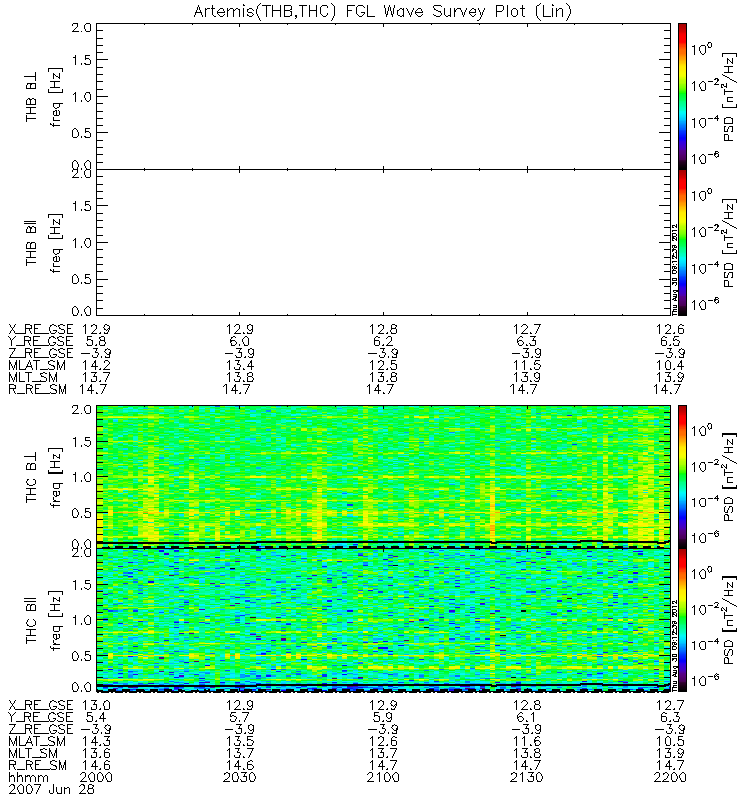
Task: Click the 'THB B∥' y-axis label
Action: [31, 243]
